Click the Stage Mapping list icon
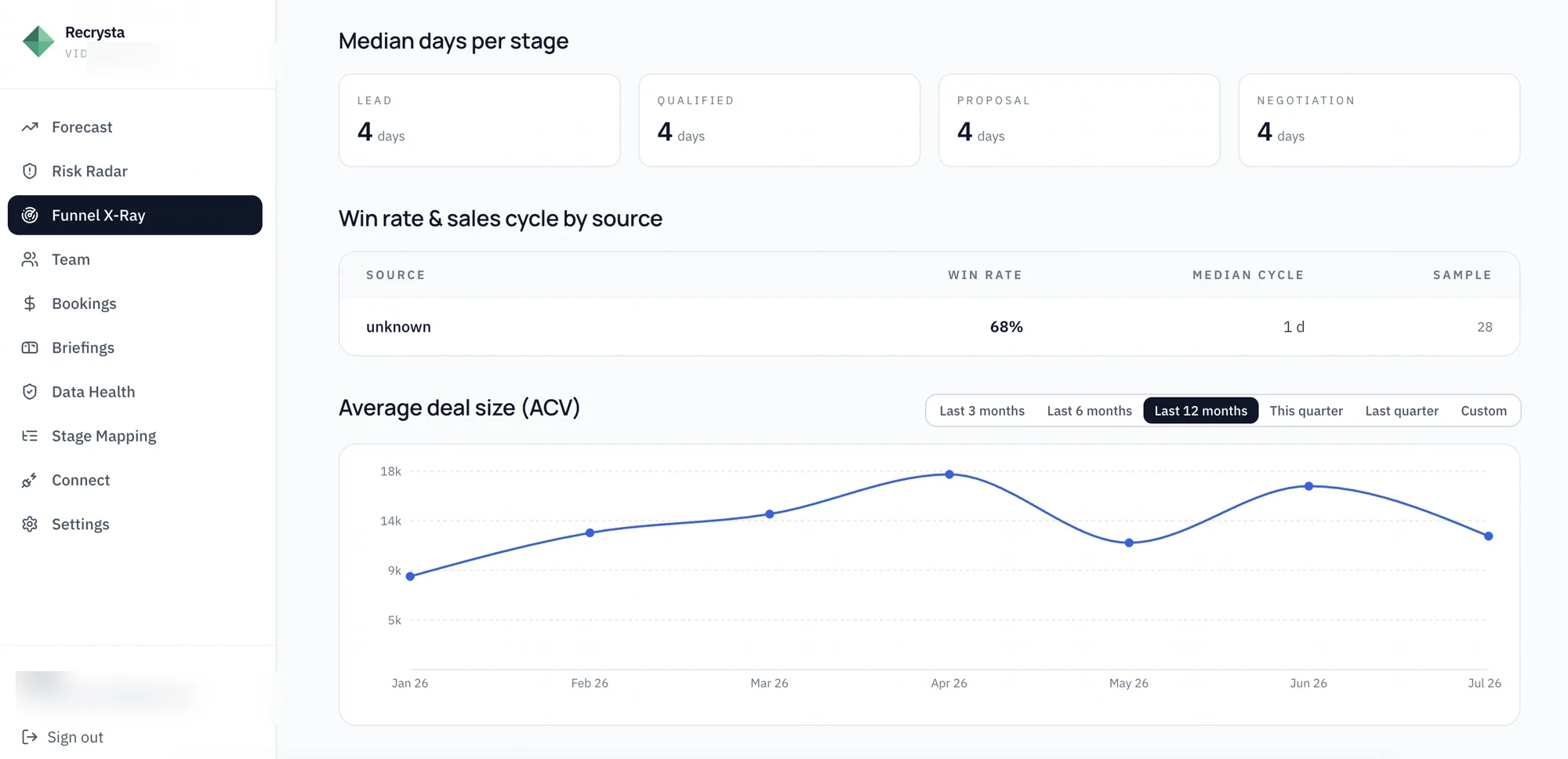Image resolution: width=1568 pixels, height=759 pixels. tap(30, 436)
